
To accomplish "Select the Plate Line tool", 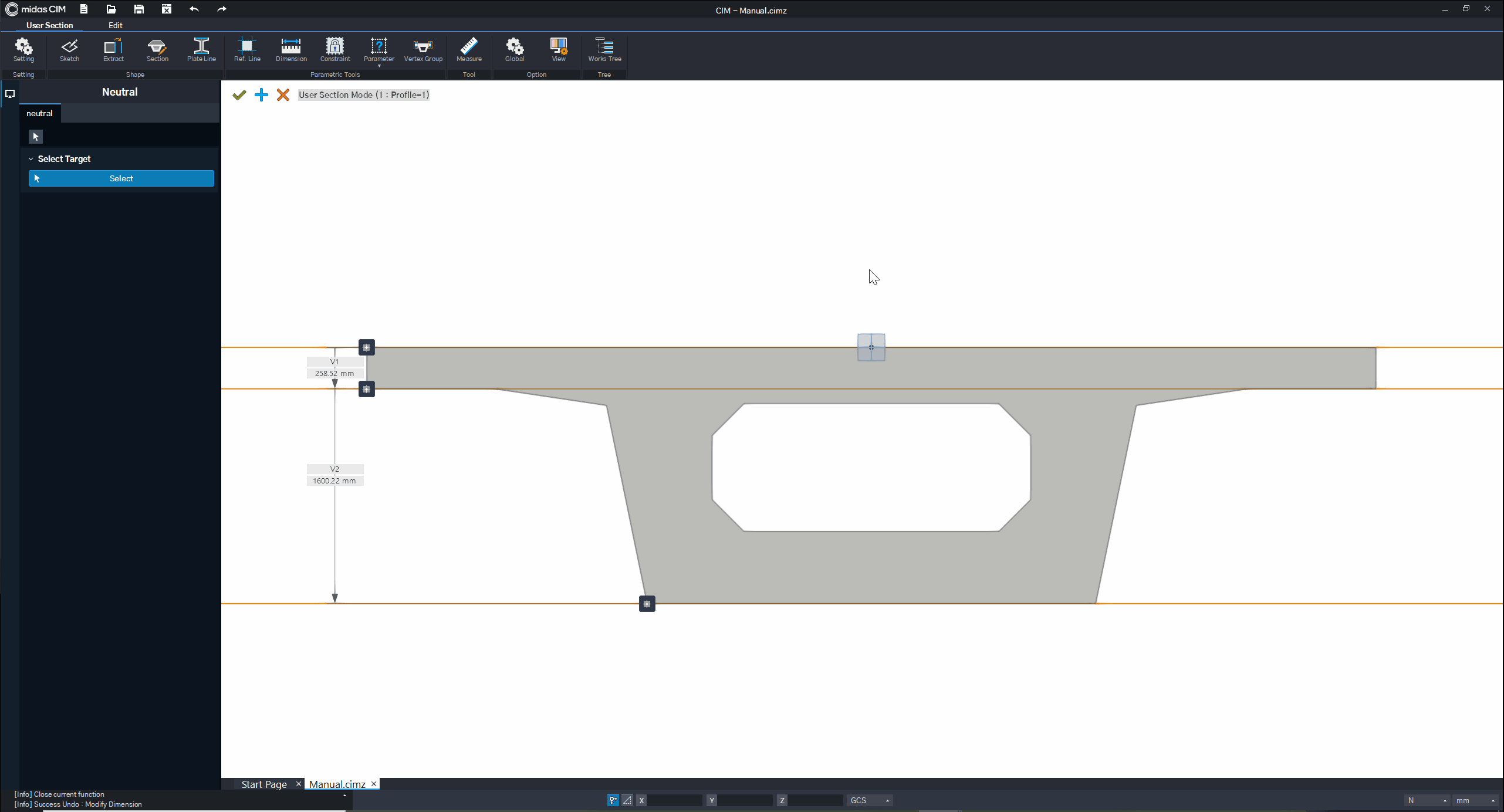I will click(x=201, y=50).
